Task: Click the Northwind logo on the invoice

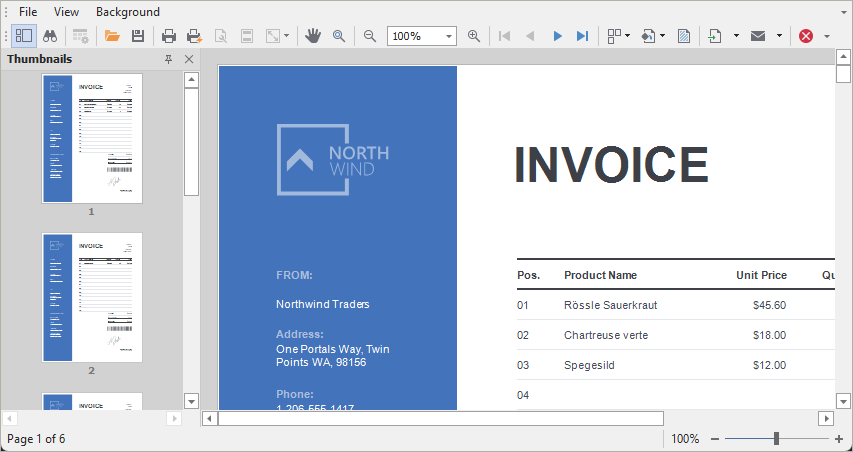Action: coord(332,159)
